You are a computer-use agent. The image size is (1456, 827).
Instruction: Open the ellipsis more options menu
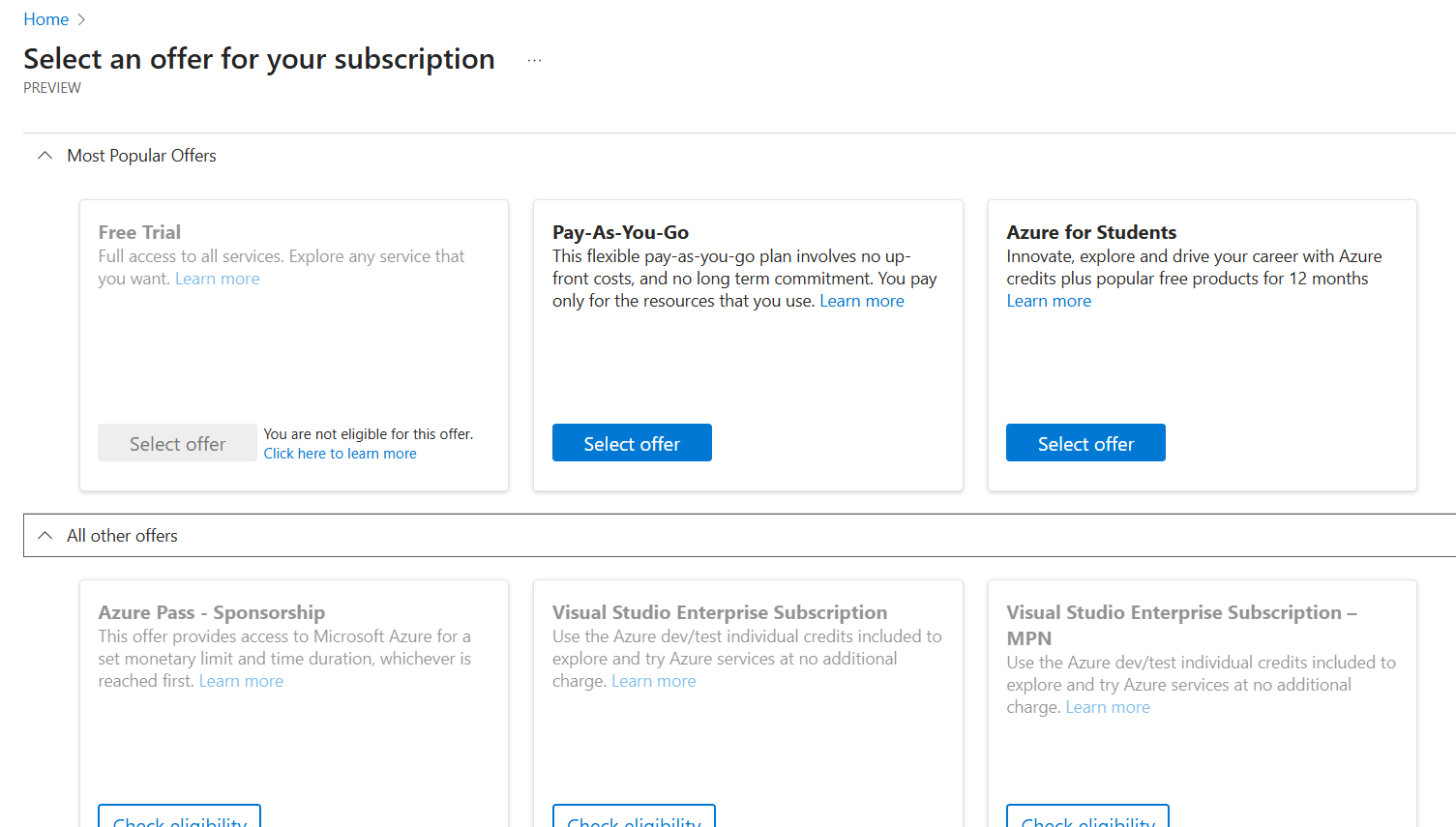(534, 60)
